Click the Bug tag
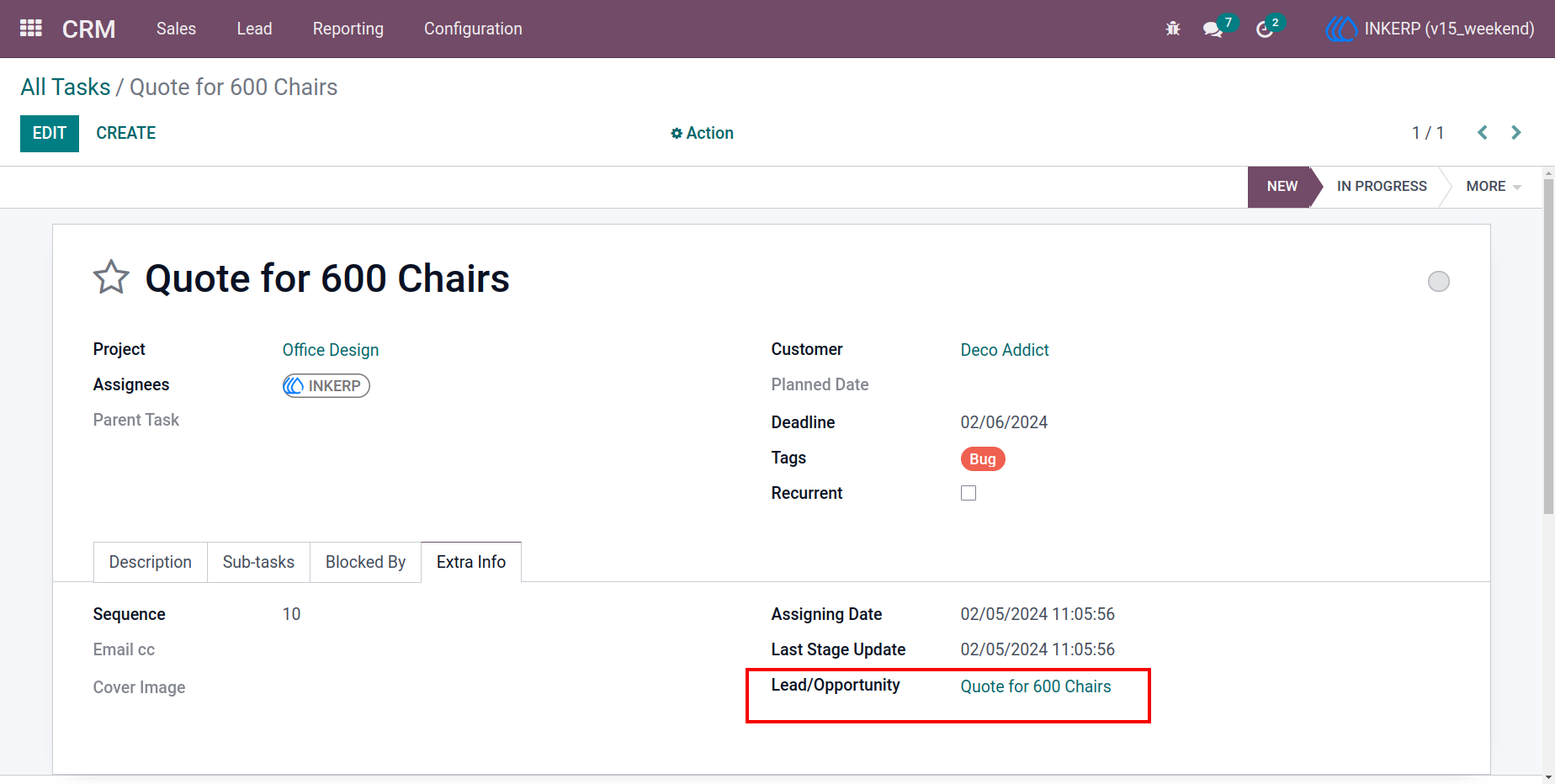 tap(983, 458)
